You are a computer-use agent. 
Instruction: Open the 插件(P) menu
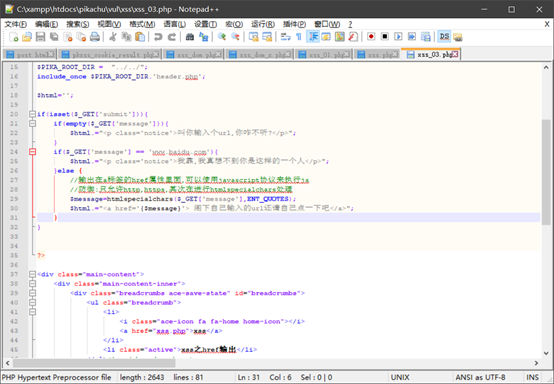point(294,24)
